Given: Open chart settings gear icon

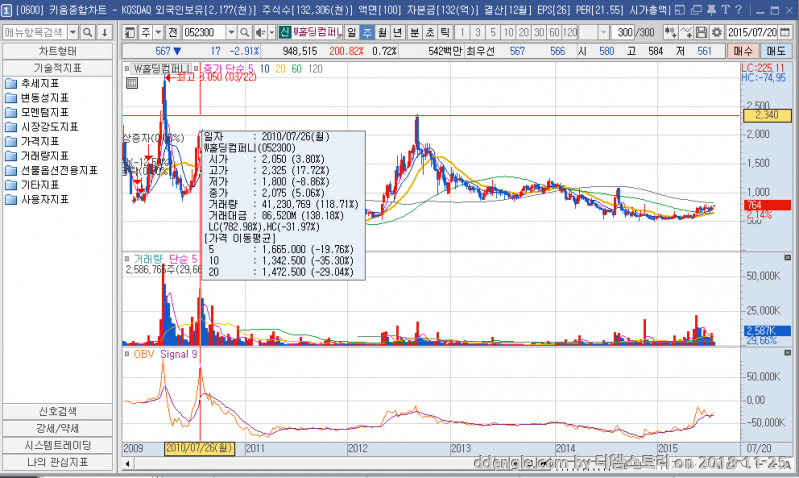Looking at the screenshot, I should click(x=716, y=33).
